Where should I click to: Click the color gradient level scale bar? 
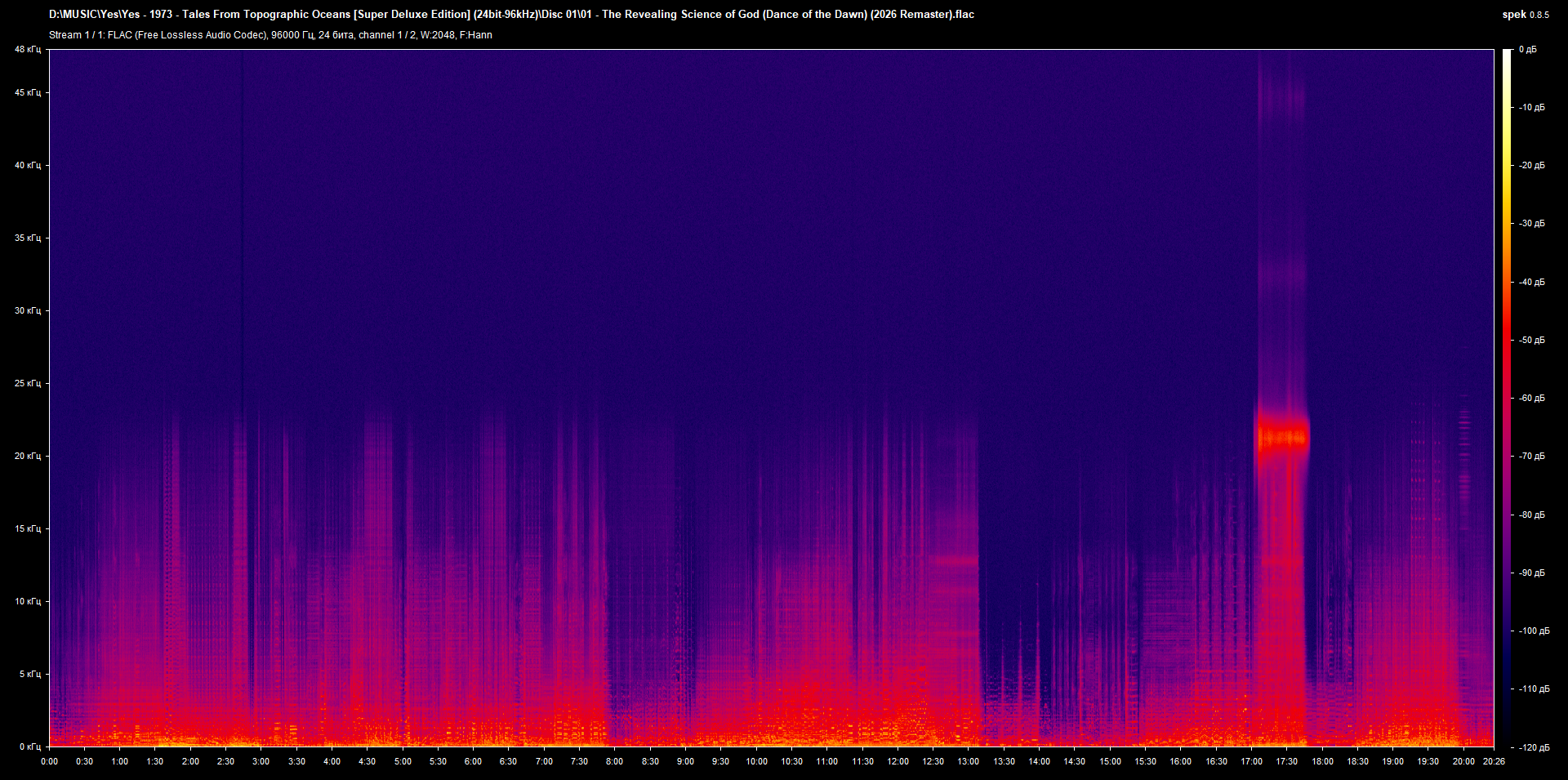point(1507,399)
